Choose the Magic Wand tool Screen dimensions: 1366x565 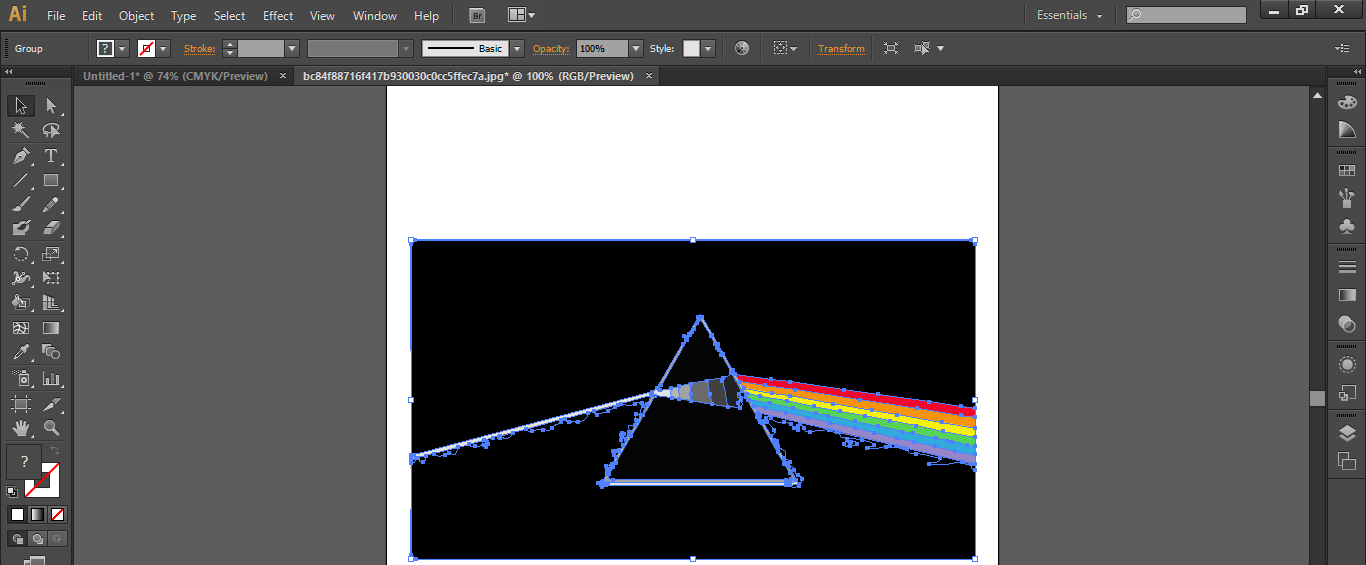pyautogui.click(x=20, y=130)
